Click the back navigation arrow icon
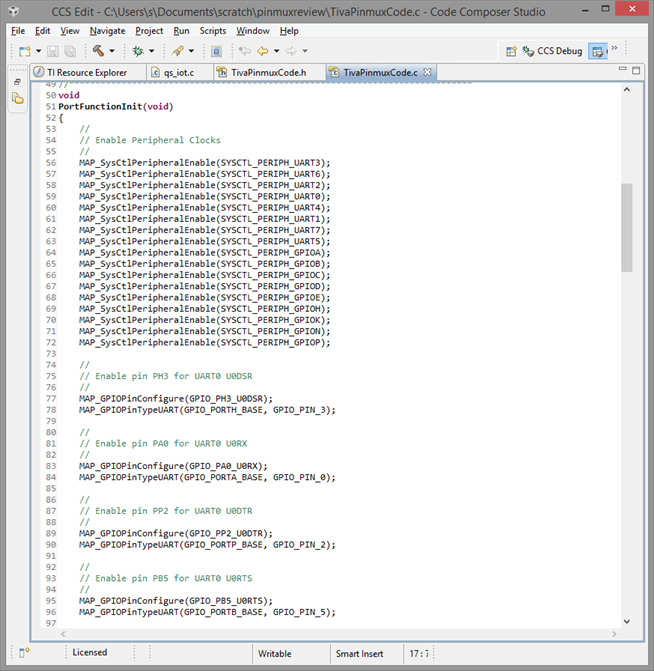 click(263, 51)
